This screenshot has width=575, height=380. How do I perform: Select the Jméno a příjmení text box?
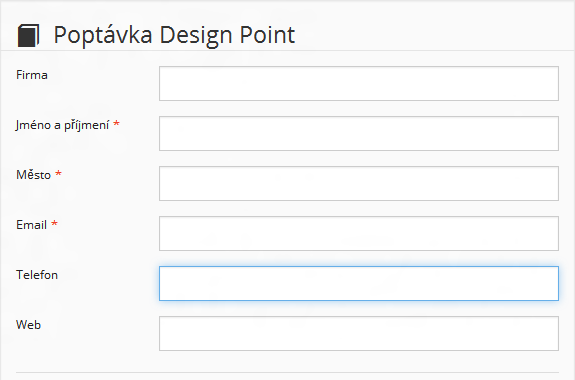359,134
